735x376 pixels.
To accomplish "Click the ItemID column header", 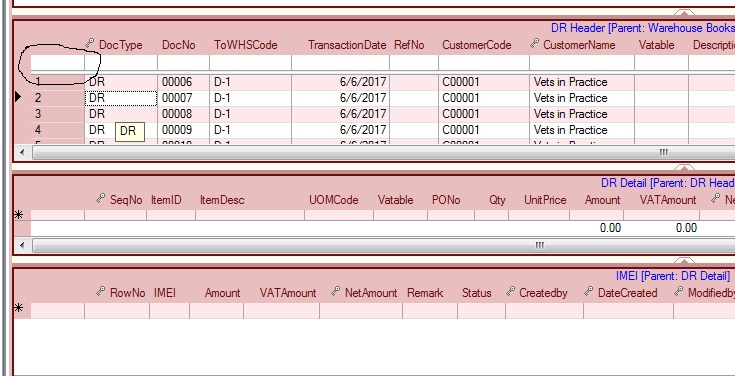I will 166,200.
